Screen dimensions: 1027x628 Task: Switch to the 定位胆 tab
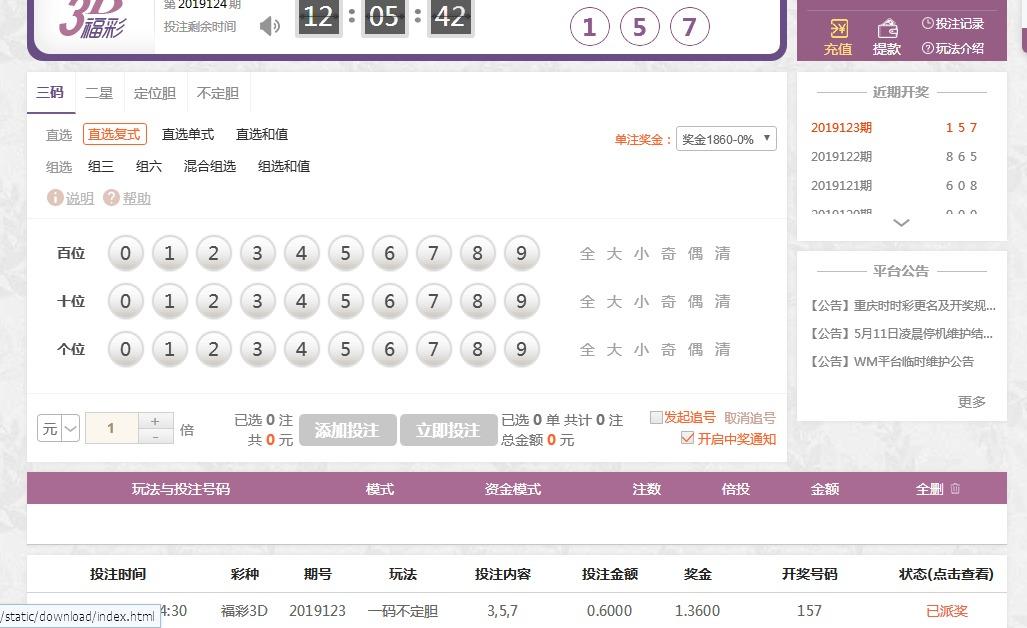(x=155, y=93)
